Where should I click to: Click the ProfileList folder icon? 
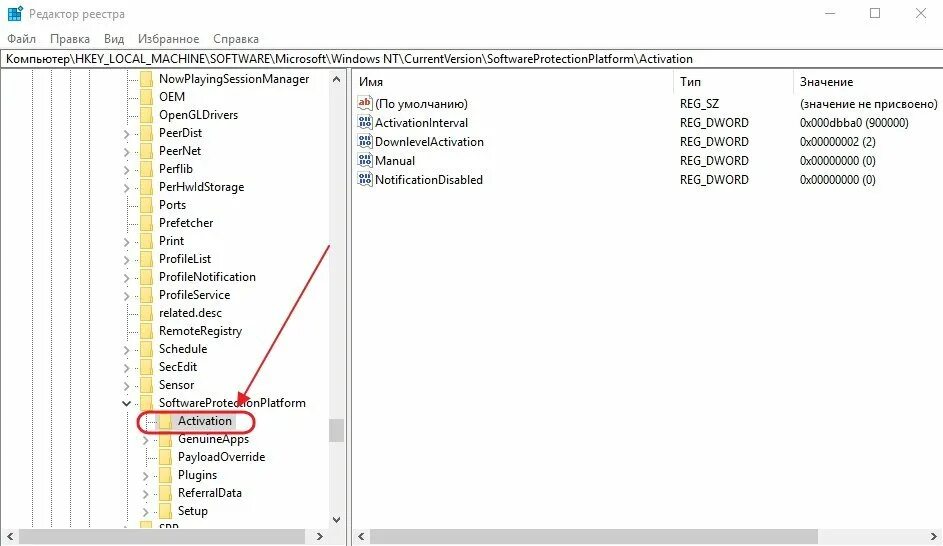[146, 259]
